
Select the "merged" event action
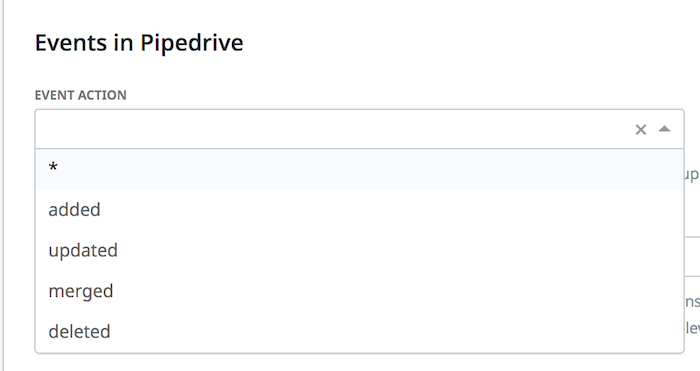(x=359, y=291)
